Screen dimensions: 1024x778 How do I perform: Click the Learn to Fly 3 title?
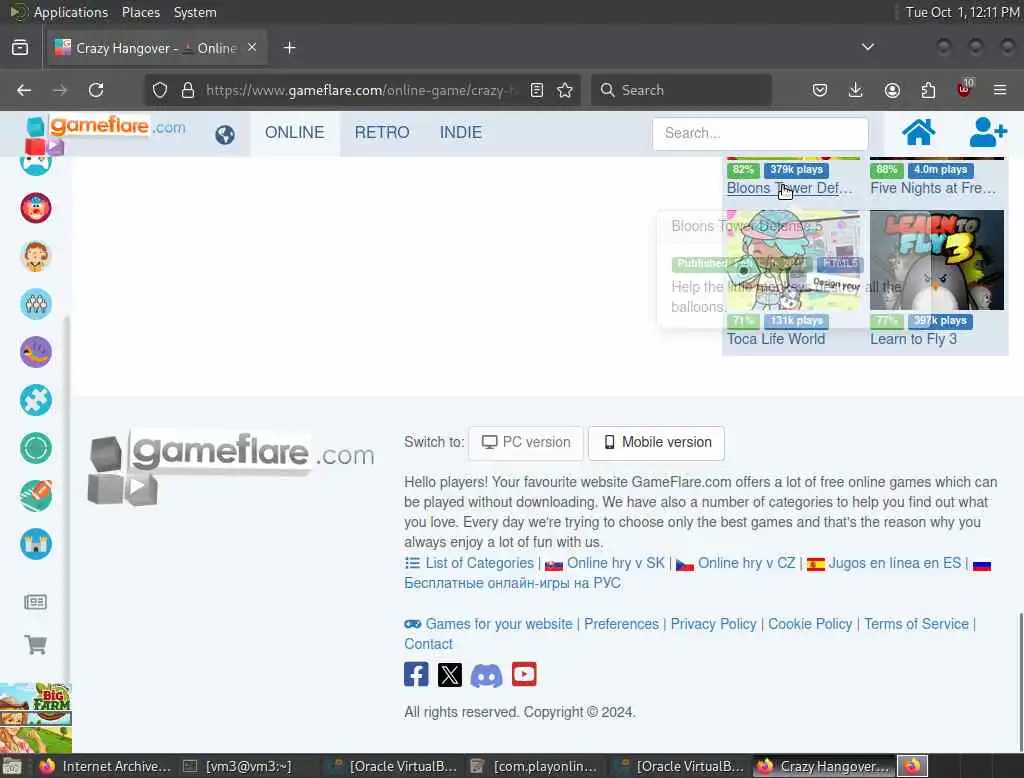[x=913, y=339]
